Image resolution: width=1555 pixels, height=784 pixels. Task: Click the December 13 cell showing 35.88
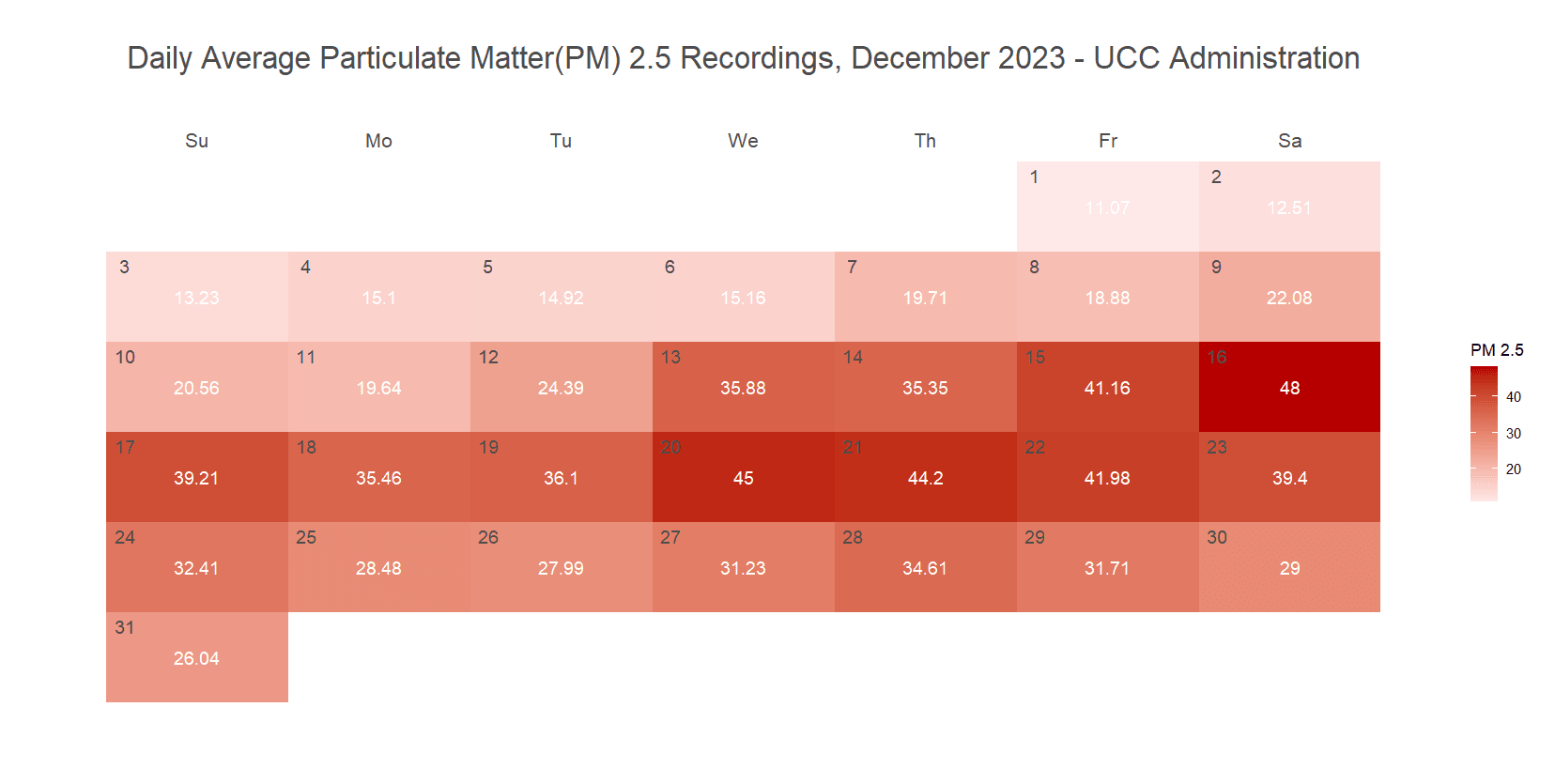tap(743, 387)
